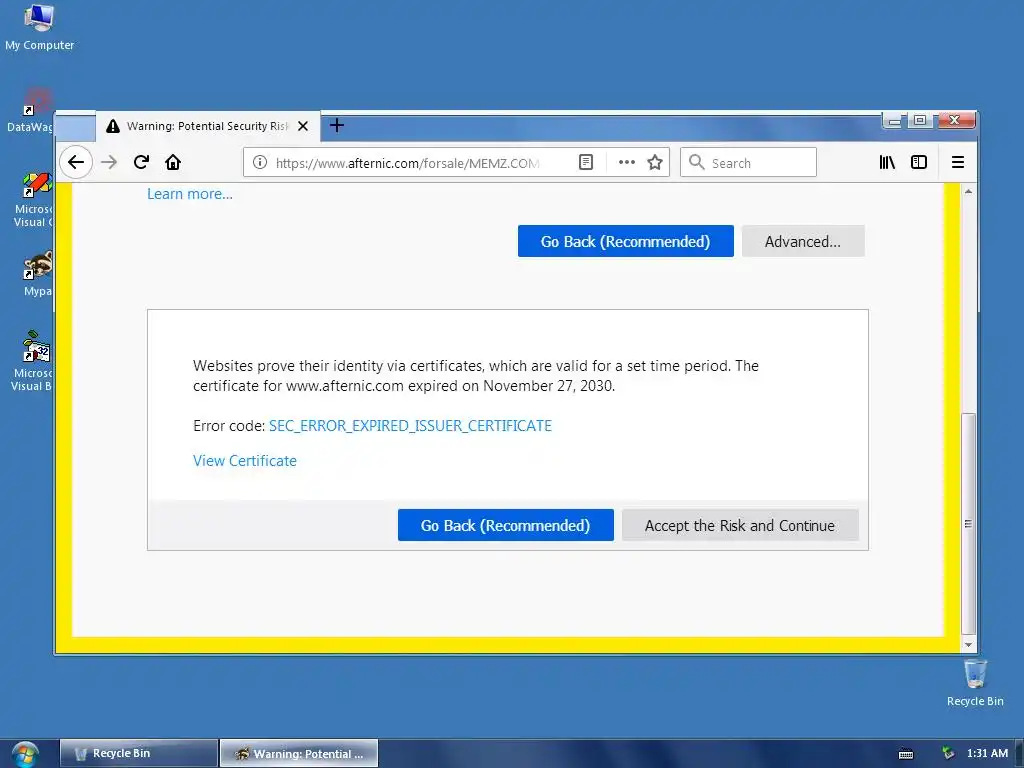
Task: Open the Library icon
Action: (887, 162)
